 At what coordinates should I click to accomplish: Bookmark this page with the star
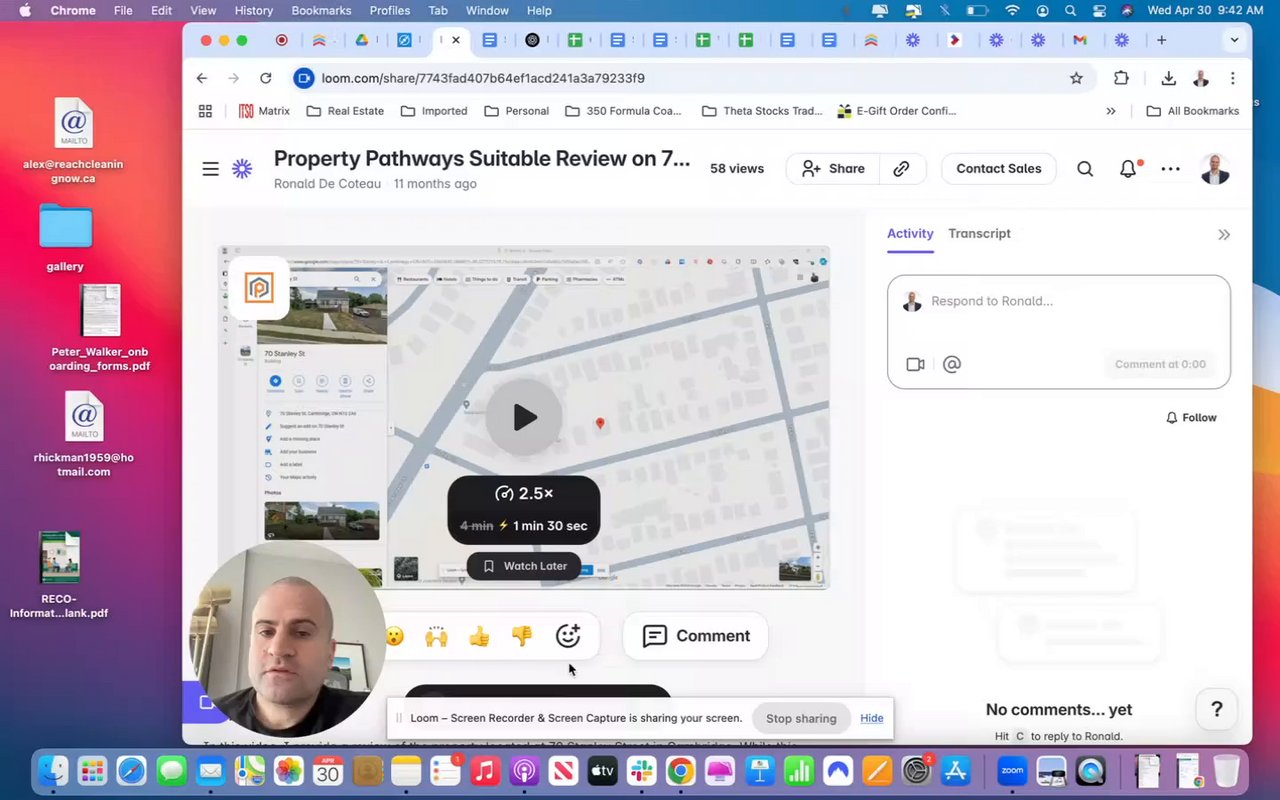pyautogui.click(x=1076, y=78)
